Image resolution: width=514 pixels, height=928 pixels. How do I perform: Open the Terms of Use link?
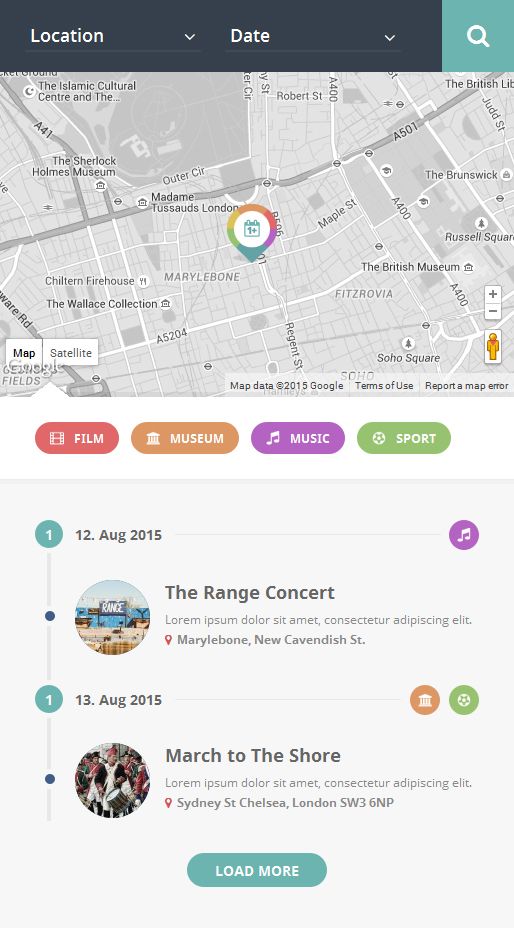point(384,386)
